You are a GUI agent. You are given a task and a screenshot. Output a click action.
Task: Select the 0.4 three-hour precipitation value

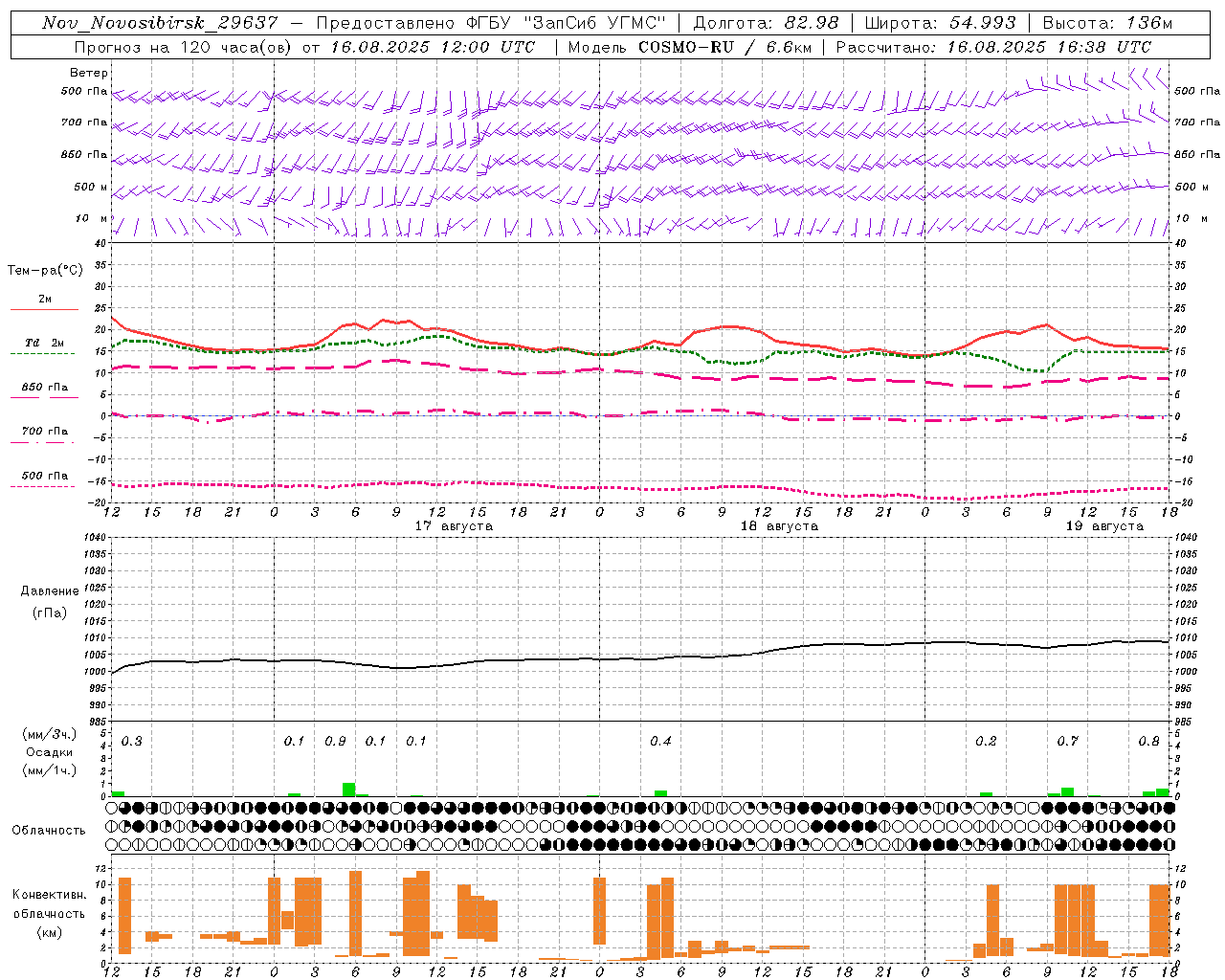[660, 741]
